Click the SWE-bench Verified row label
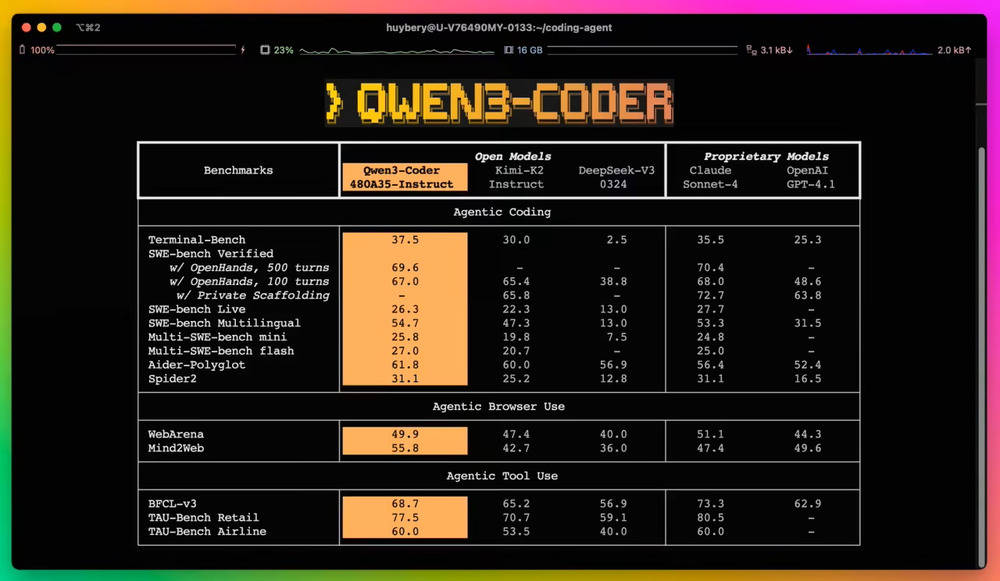 210,254
